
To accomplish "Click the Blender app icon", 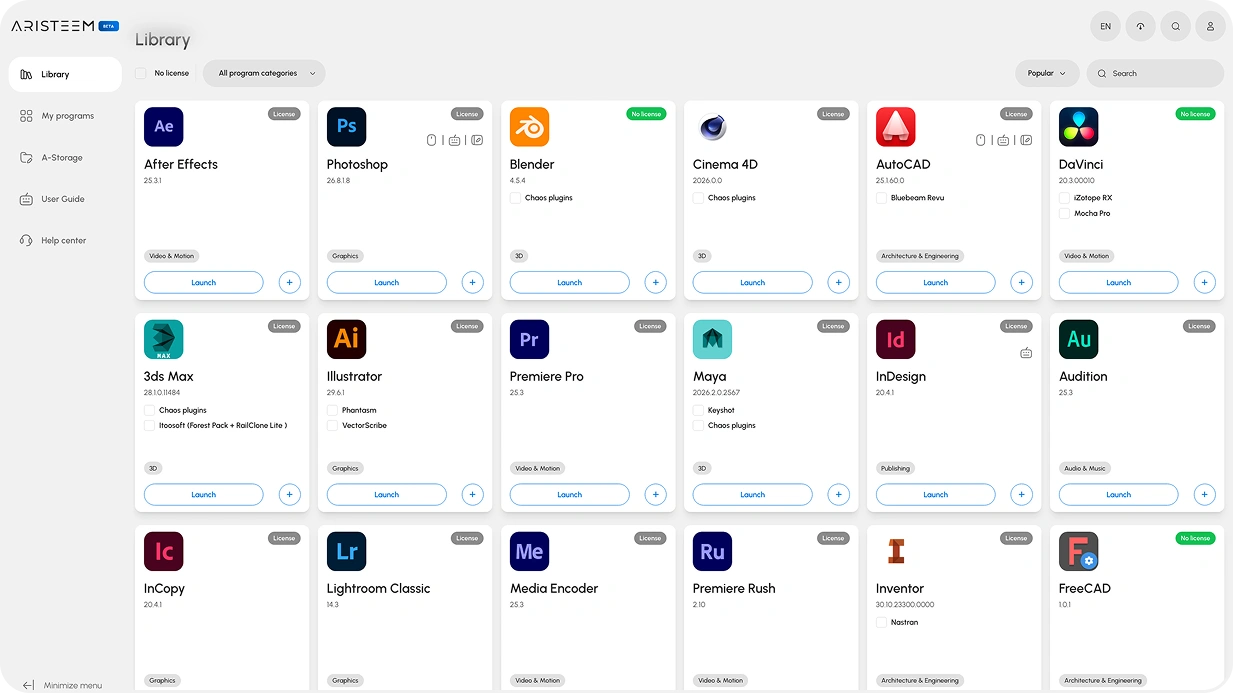I will coord(529,127).
